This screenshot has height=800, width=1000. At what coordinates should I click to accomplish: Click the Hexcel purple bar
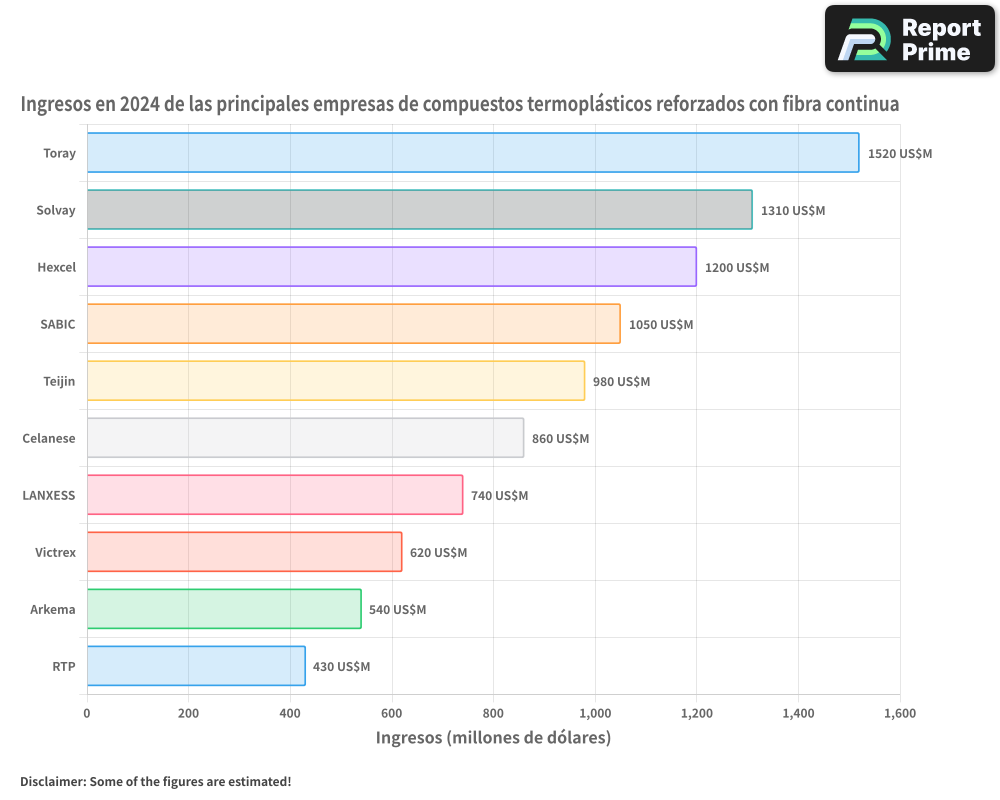point(390,267)
